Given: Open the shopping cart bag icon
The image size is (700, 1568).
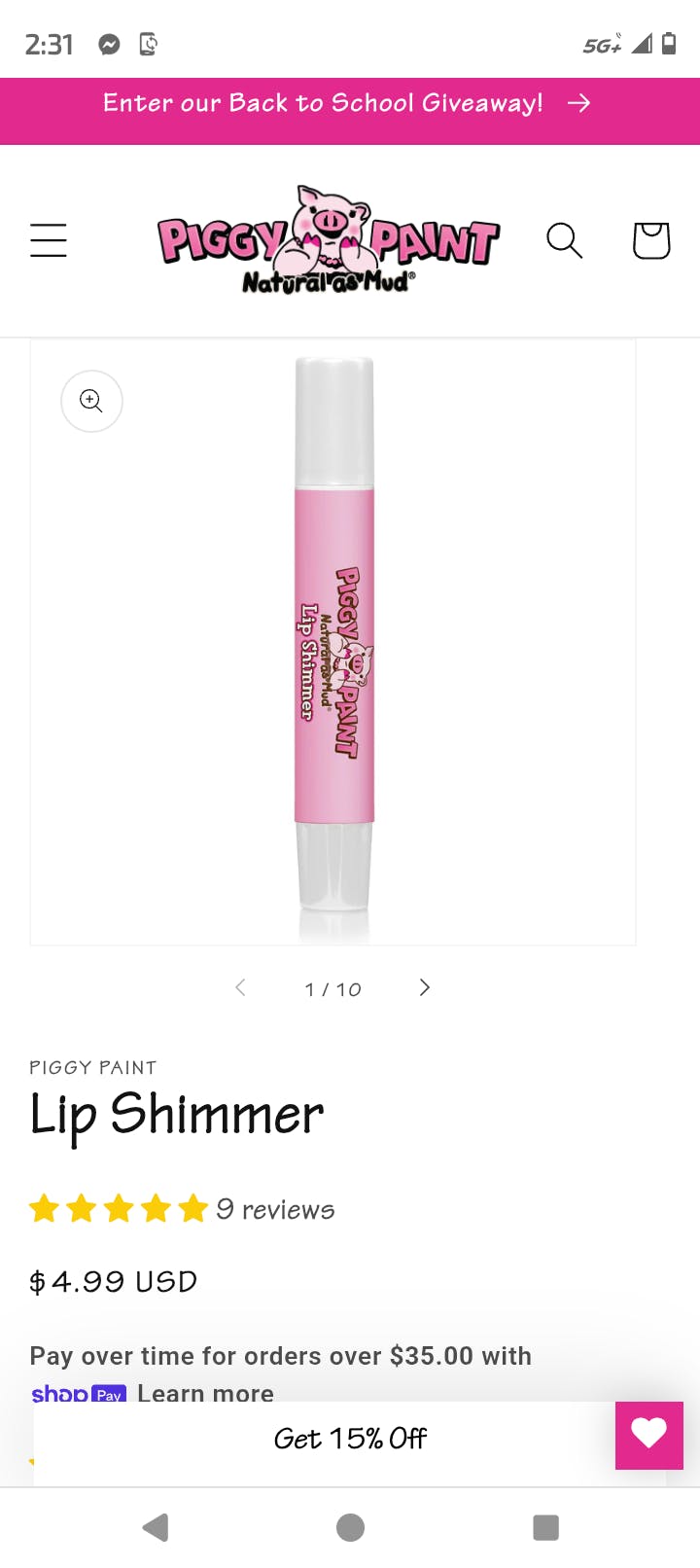Looking at the screenshot, I should tap(651, 240).
